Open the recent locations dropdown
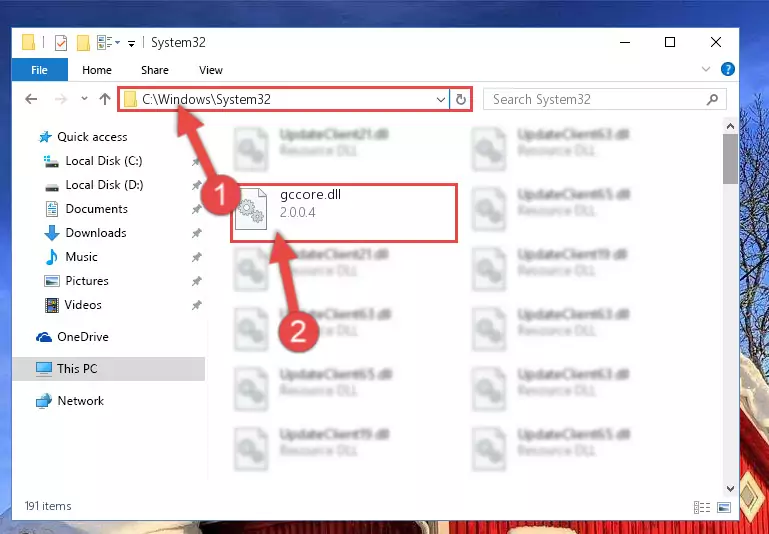Viewport: 769px width, 534px height. (84, 99)
